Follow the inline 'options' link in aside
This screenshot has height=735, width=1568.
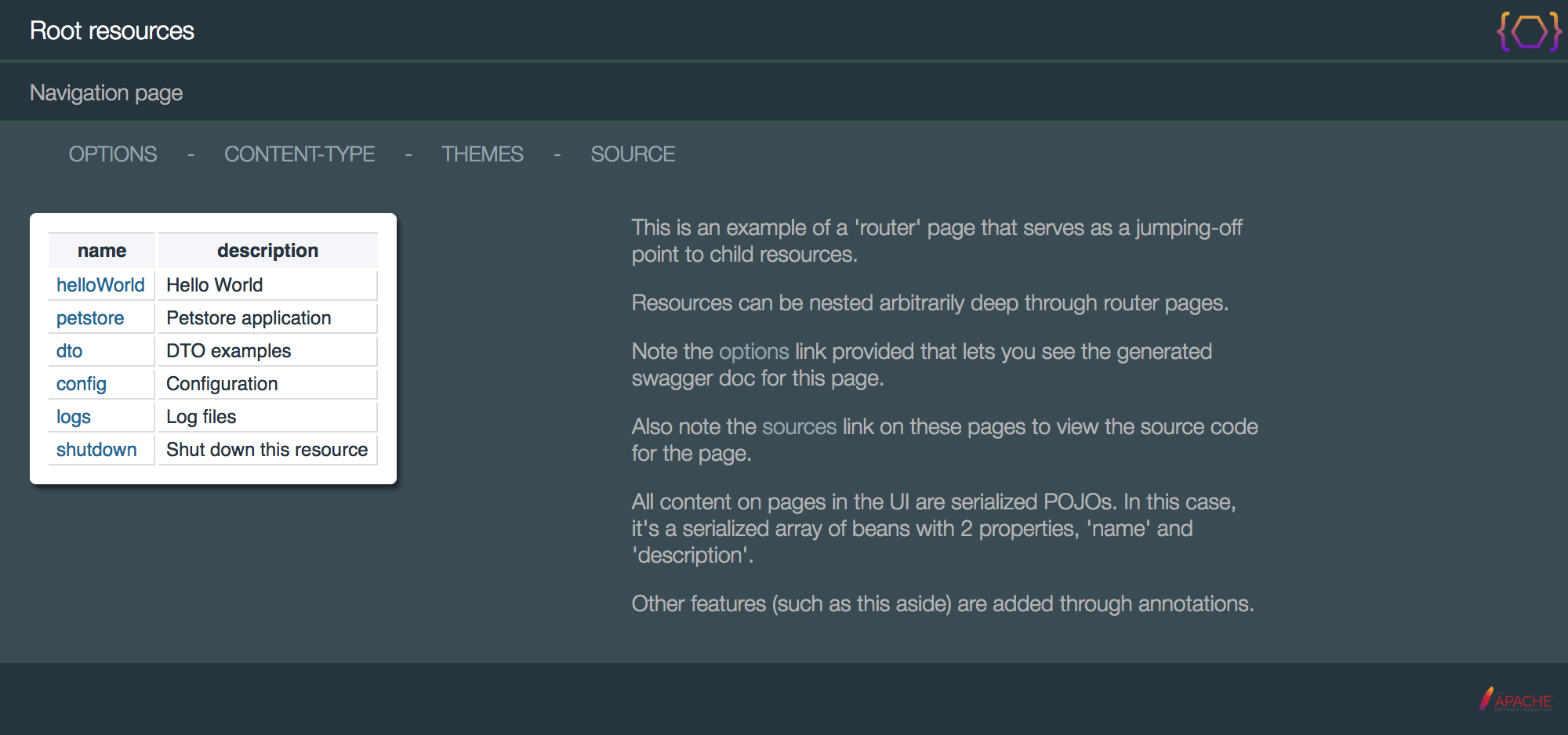click(753, 352)
